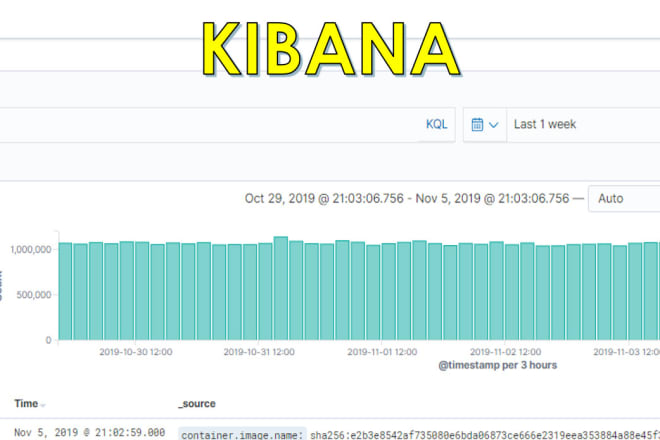Click the first histogram bar at left
660x440 pixels.
pos(65,291)
